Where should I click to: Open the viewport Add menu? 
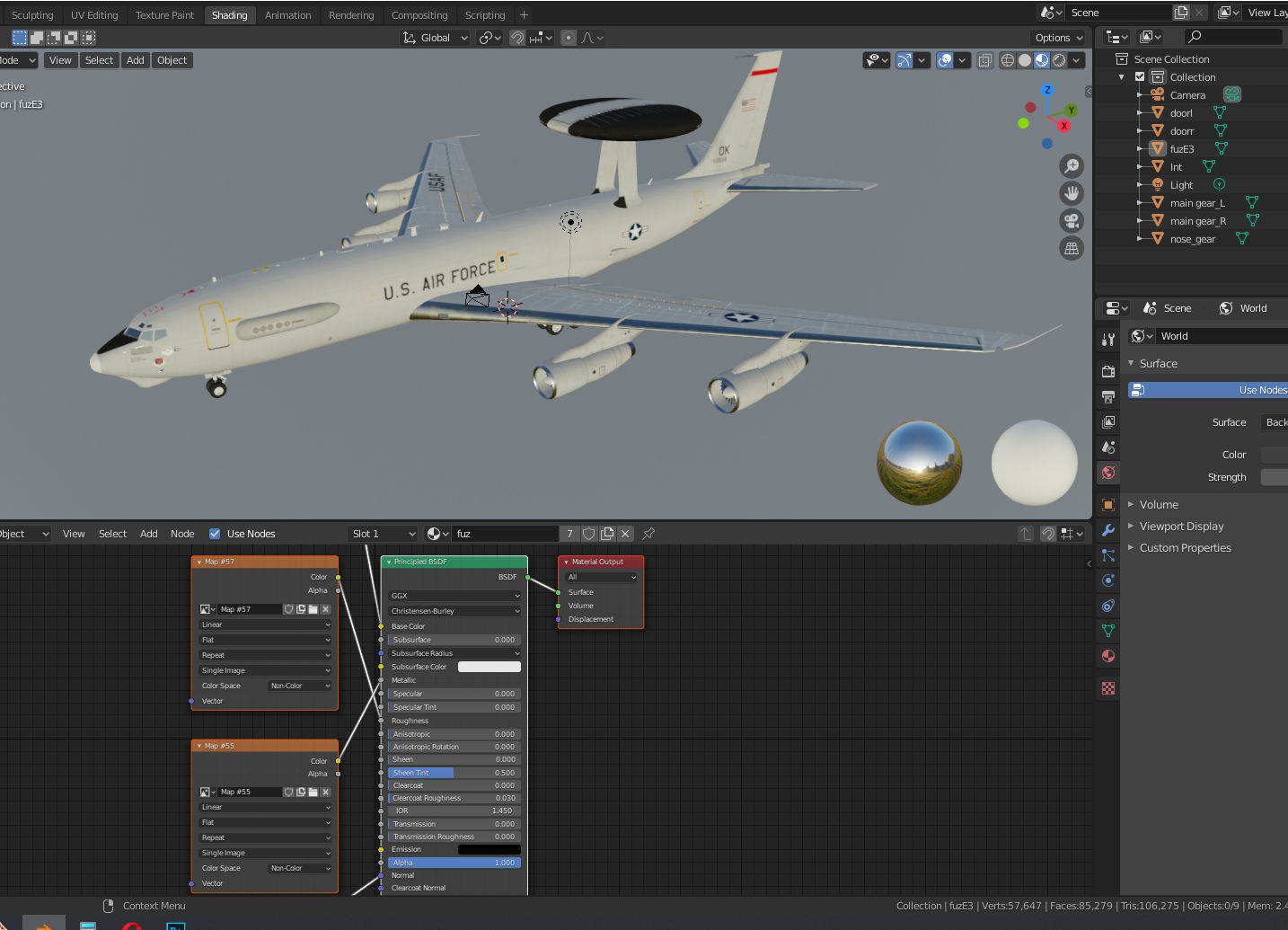pos(136,60)
